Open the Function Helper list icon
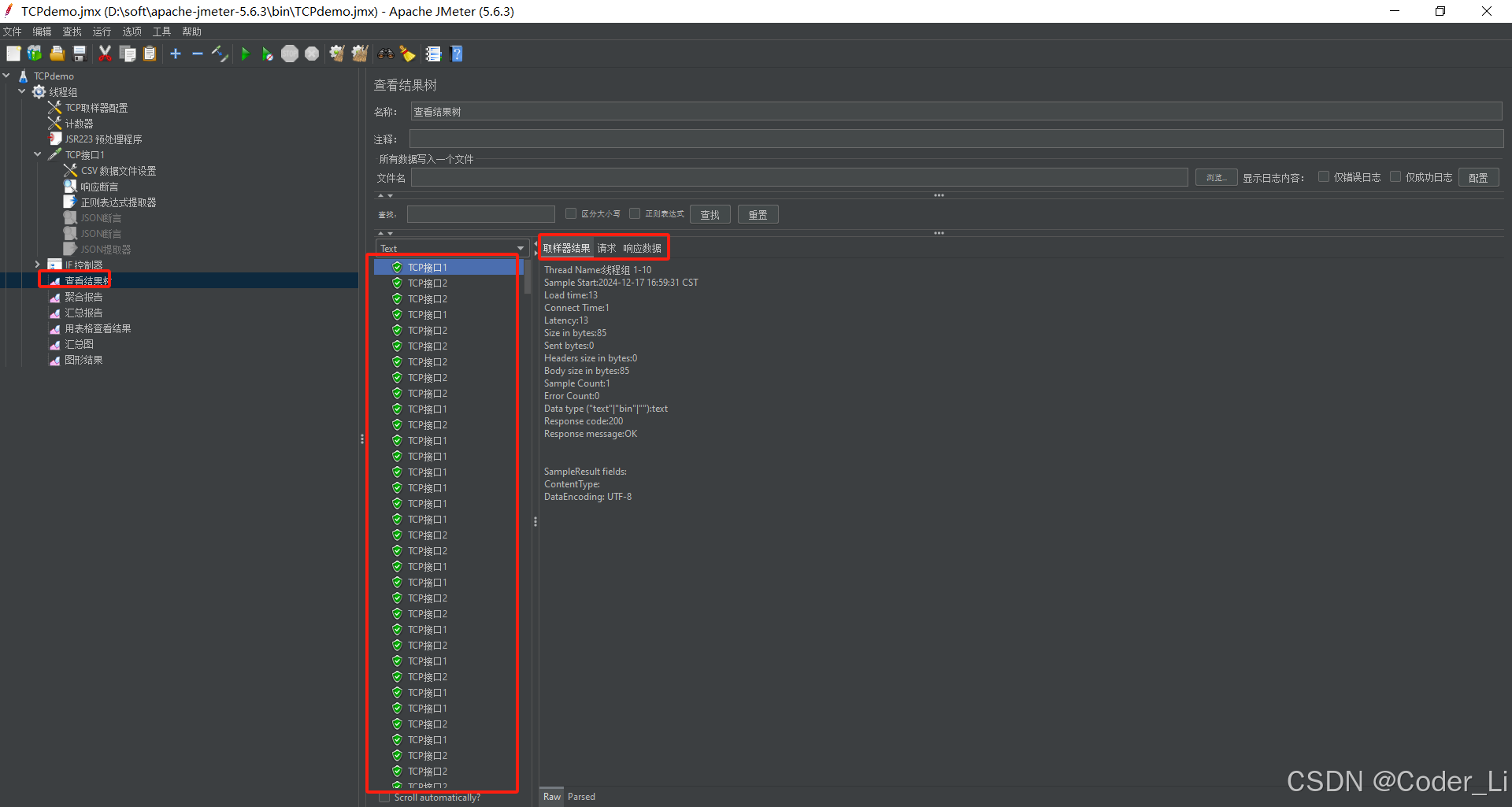 [x=433, y=54]
